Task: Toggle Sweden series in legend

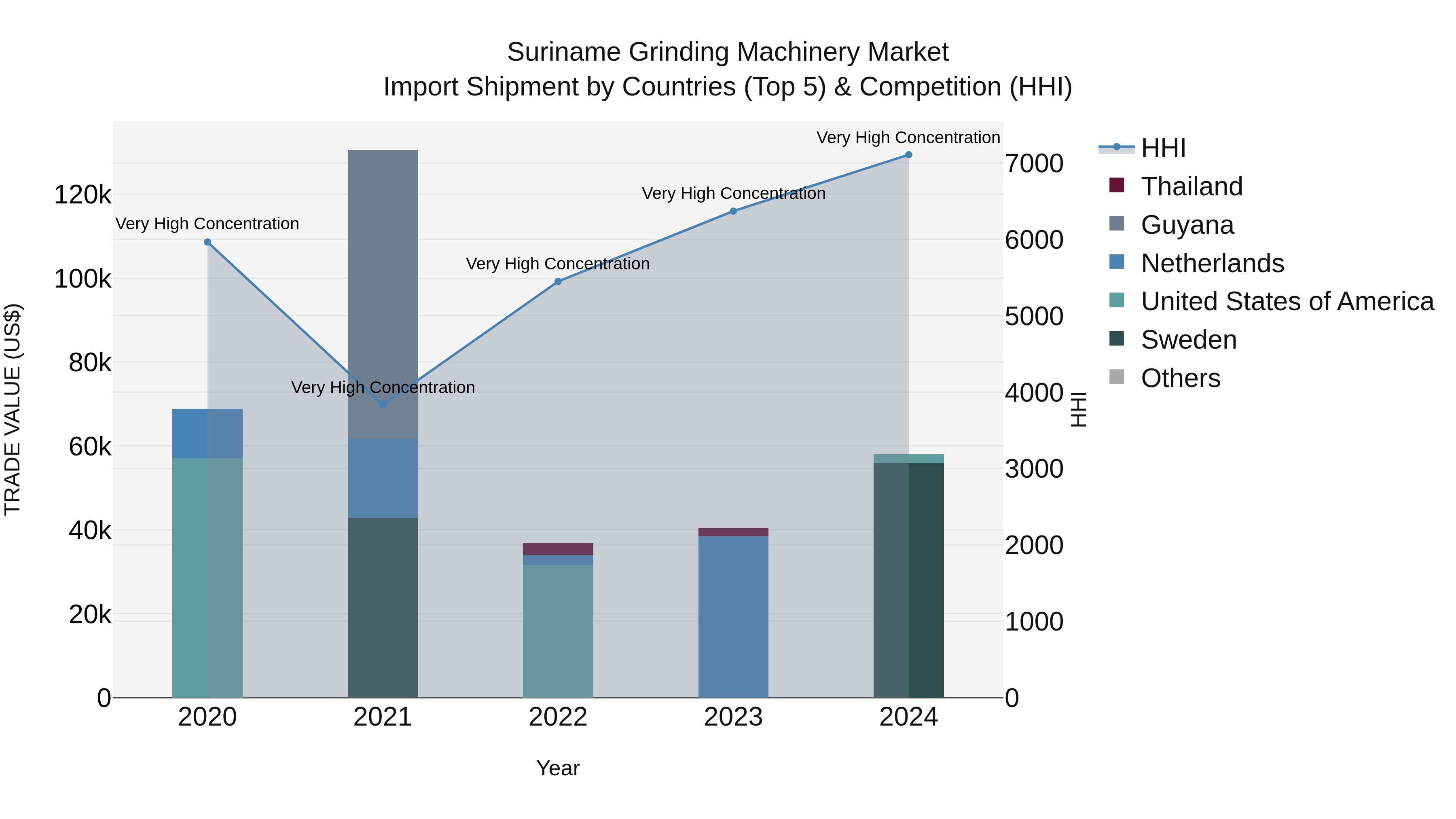Action: [1173, 340]
